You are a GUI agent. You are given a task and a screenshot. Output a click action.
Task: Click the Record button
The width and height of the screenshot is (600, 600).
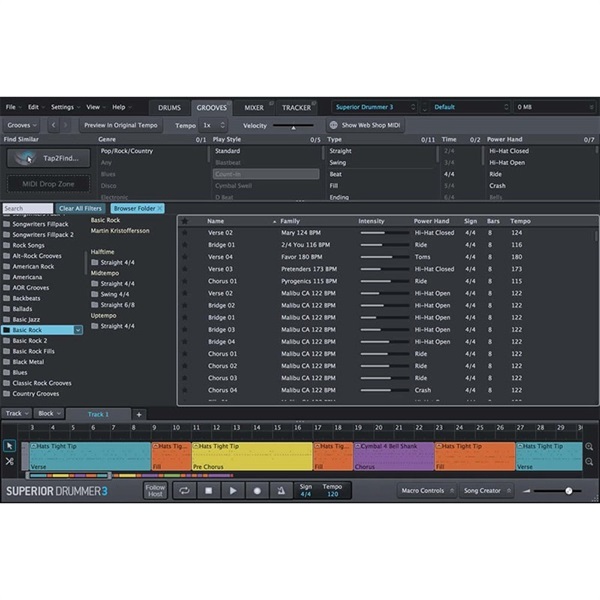coord(257,491)
